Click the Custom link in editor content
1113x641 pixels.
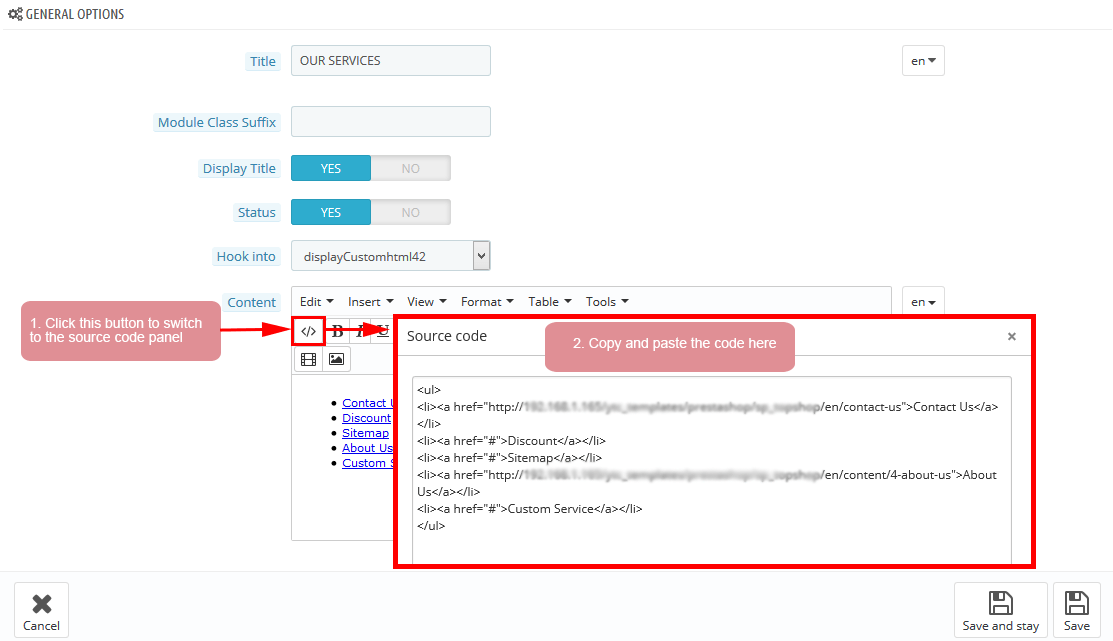(367, 463)
